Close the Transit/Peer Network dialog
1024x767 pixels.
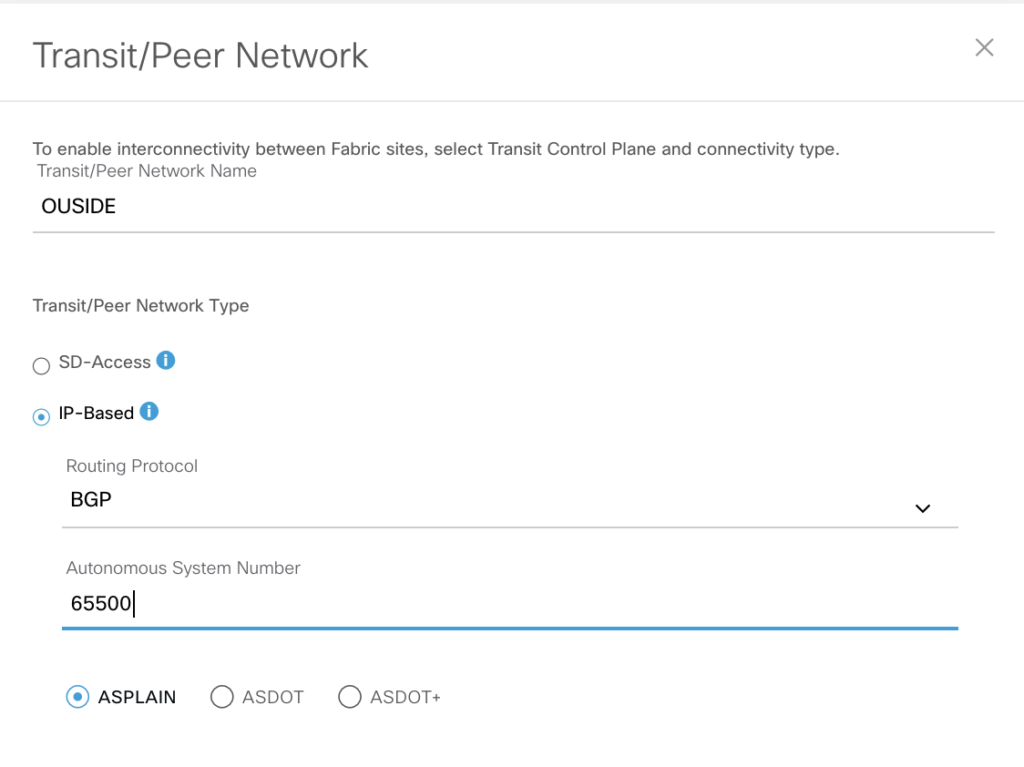coord(984,48)
